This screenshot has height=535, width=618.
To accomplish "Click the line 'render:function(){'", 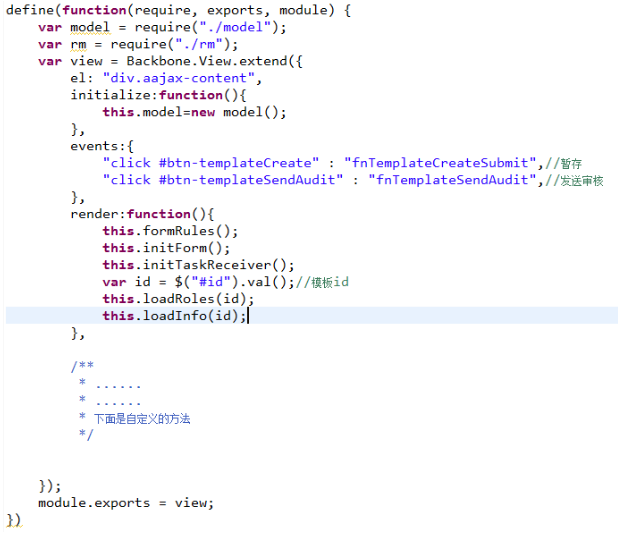I will (x=142, y=214).
